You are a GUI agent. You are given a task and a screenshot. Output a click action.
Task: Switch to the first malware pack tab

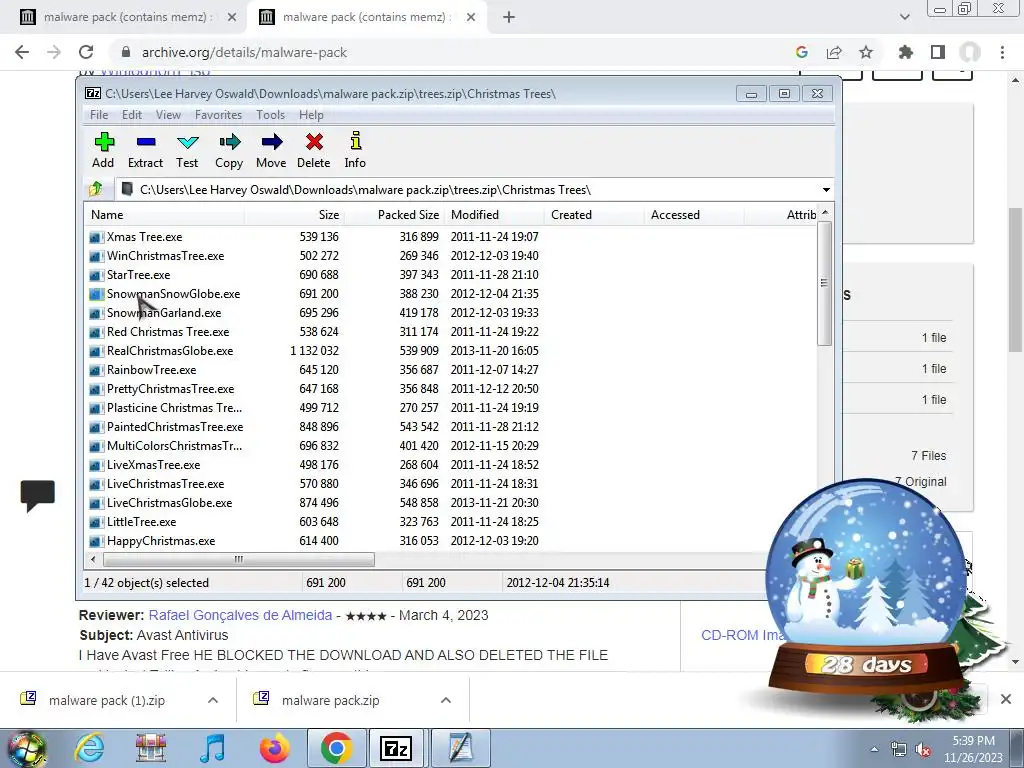pyautogui.click(x=125, y=18)
